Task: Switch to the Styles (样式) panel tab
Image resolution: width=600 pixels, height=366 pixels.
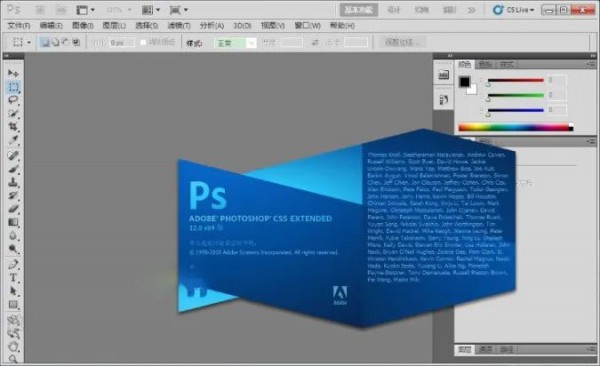Action: click(x=507, y=65)
